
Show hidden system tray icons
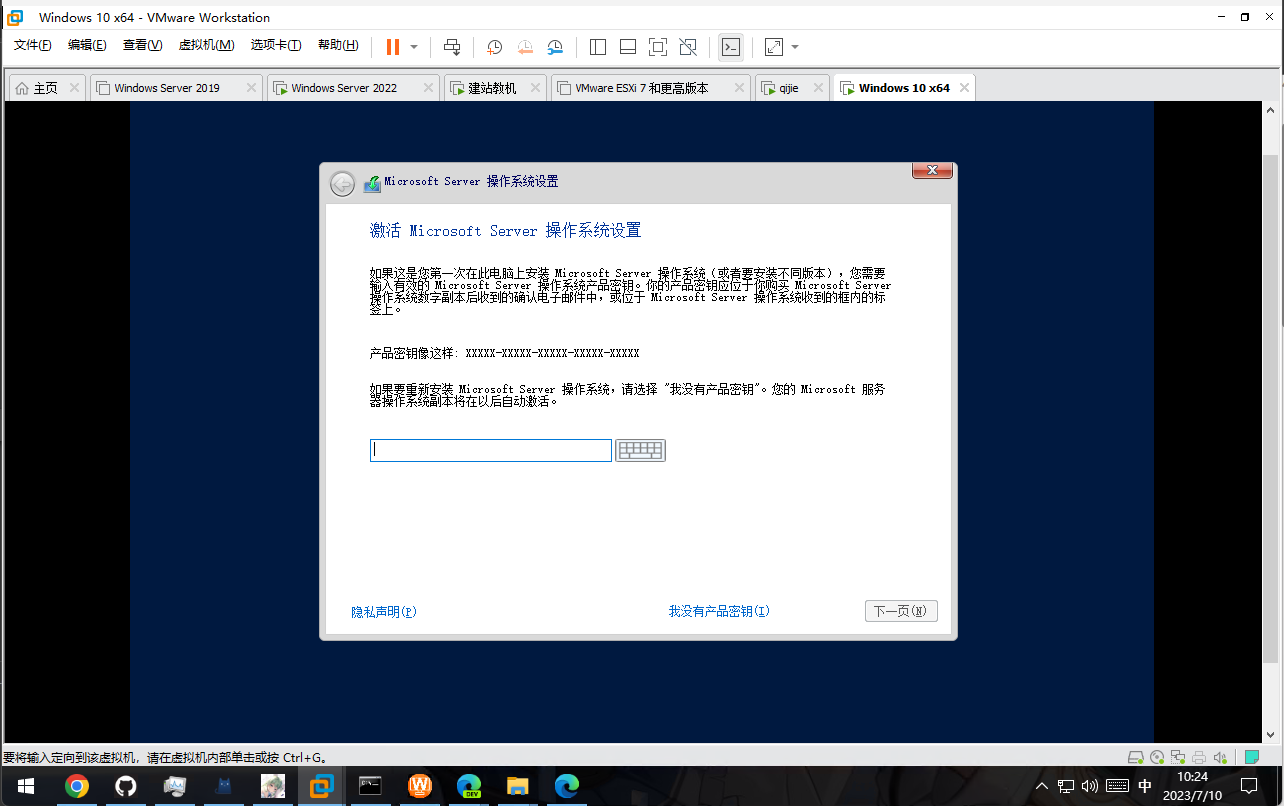click(x=1043, y=786)
